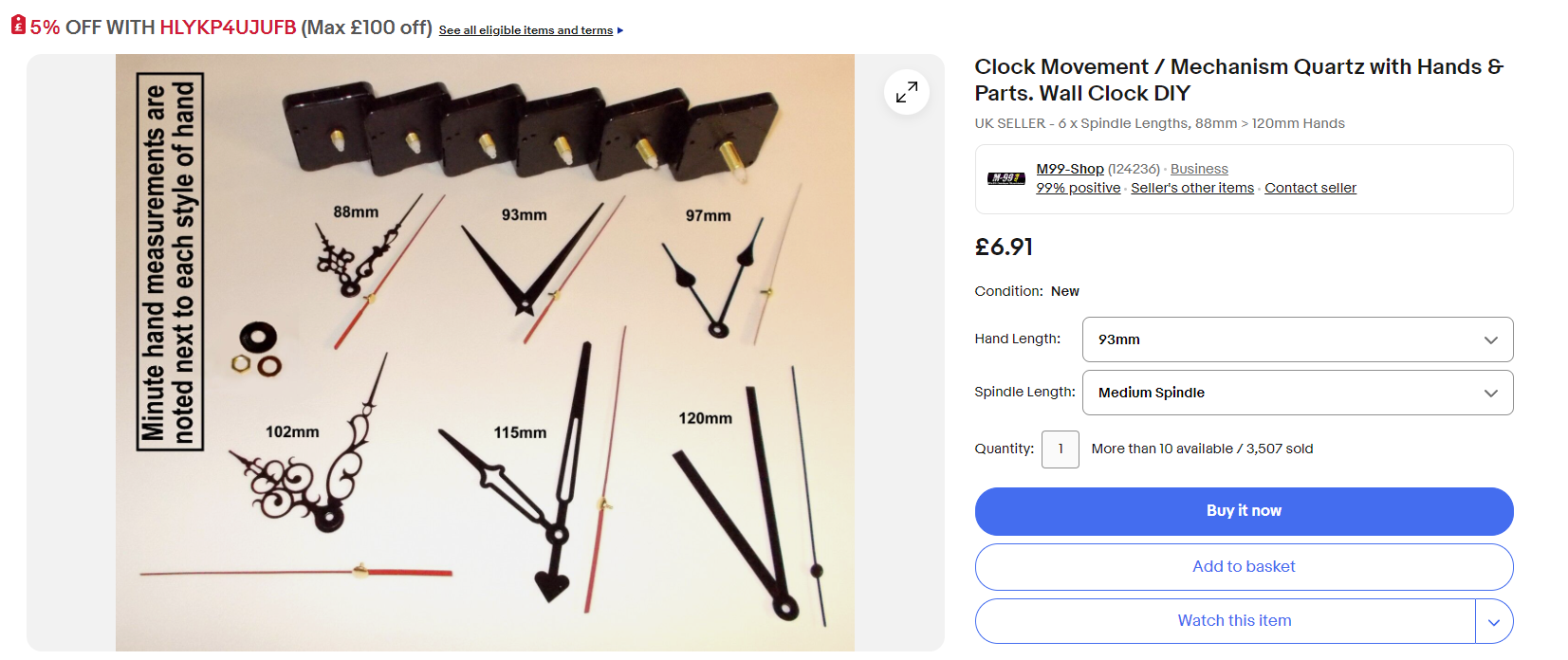
Task: Open the Business seller link
Action: point(1199,169)
